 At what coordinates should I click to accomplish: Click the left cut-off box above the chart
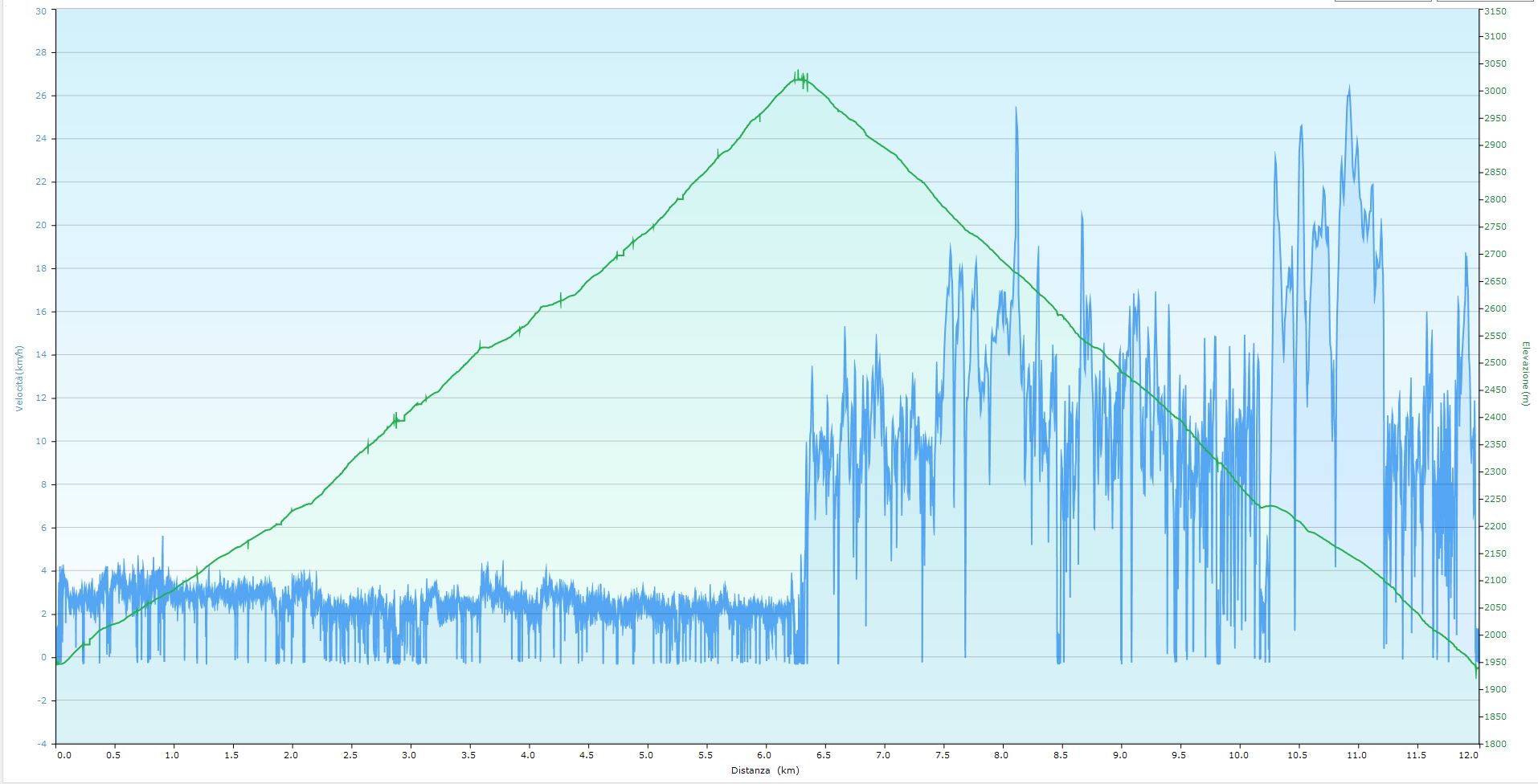pos(1382,1)
